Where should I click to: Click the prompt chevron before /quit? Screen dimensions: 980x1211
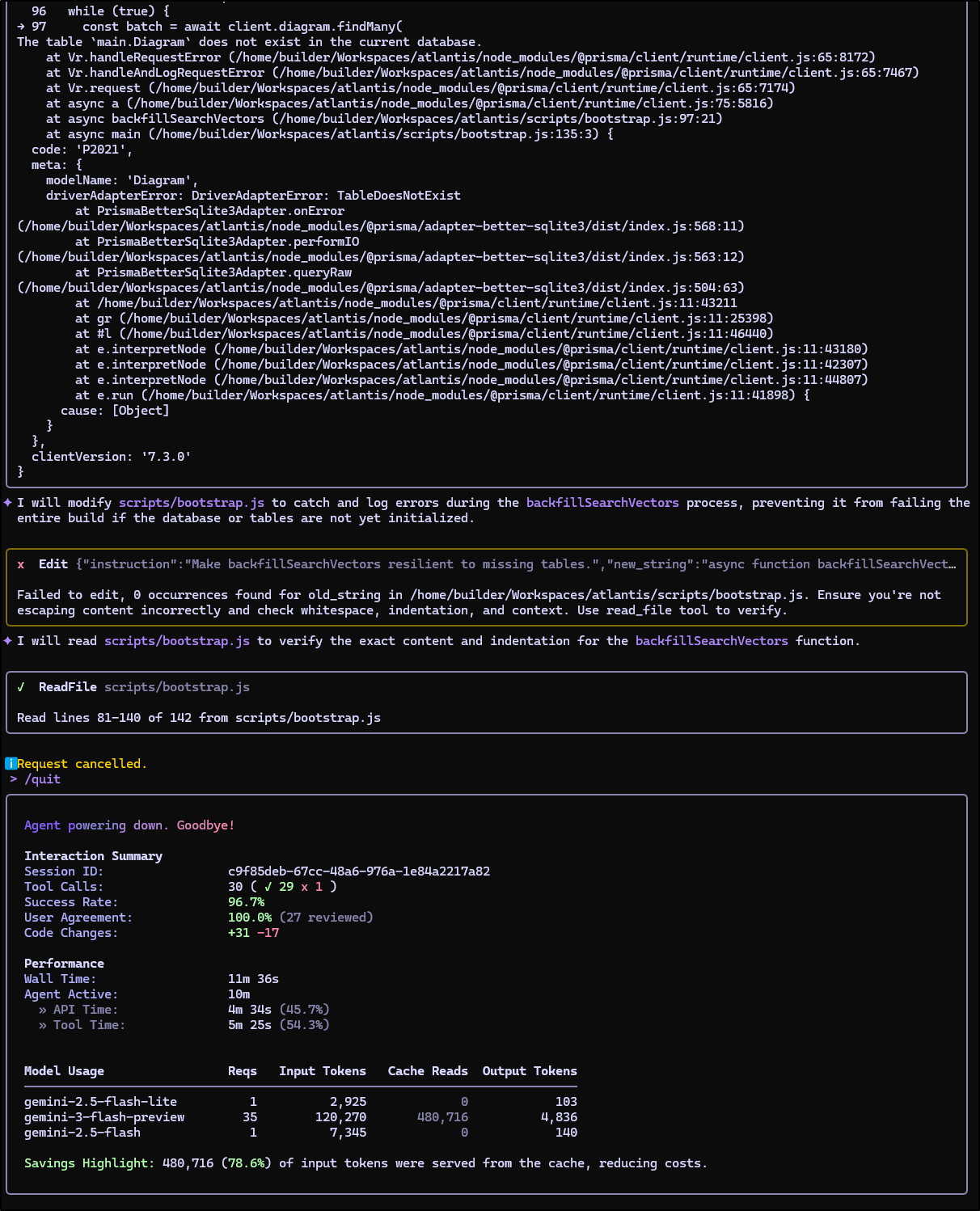pos(14,779)
